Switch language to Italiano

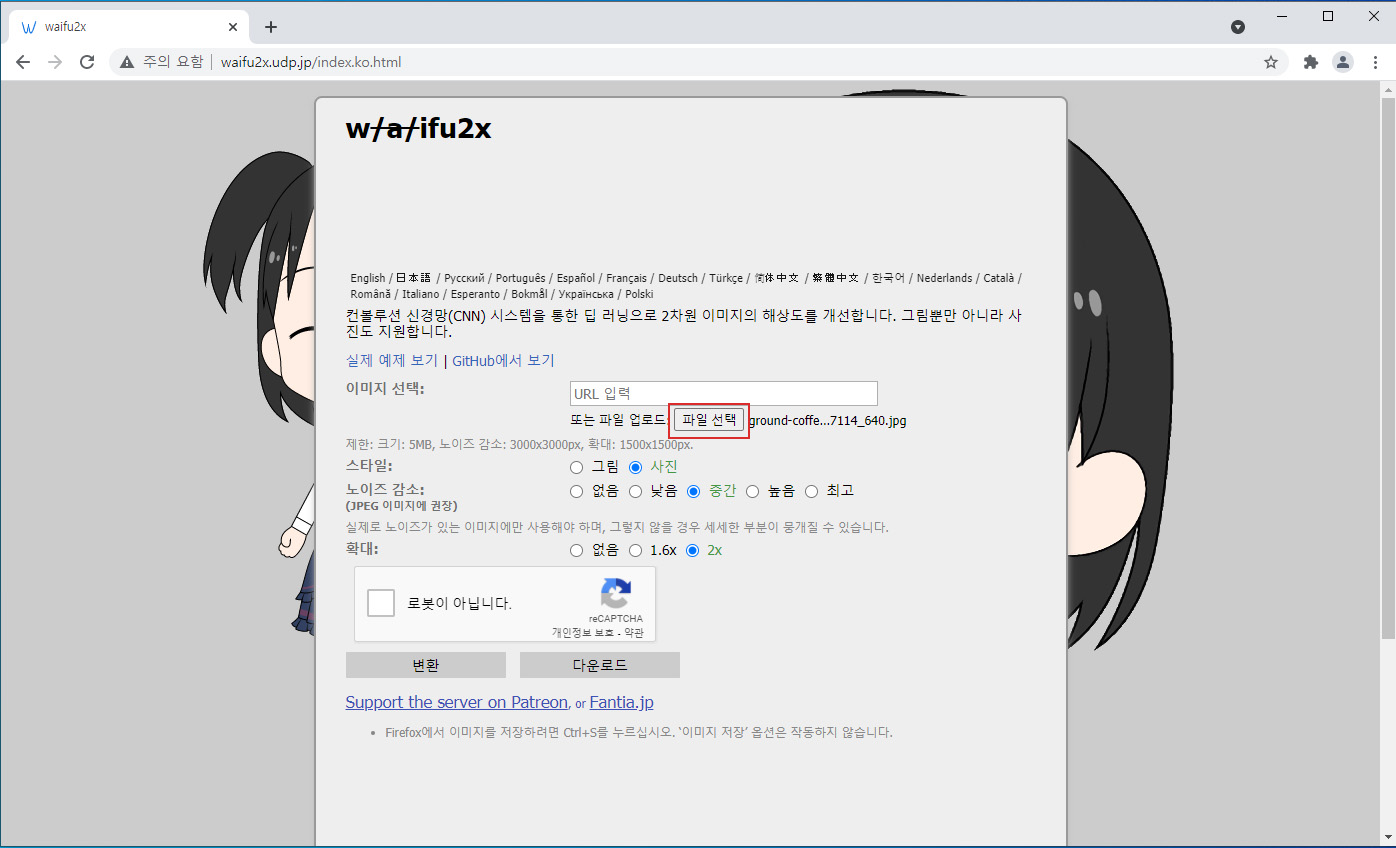pyautogui.click(x=420, y=294)
